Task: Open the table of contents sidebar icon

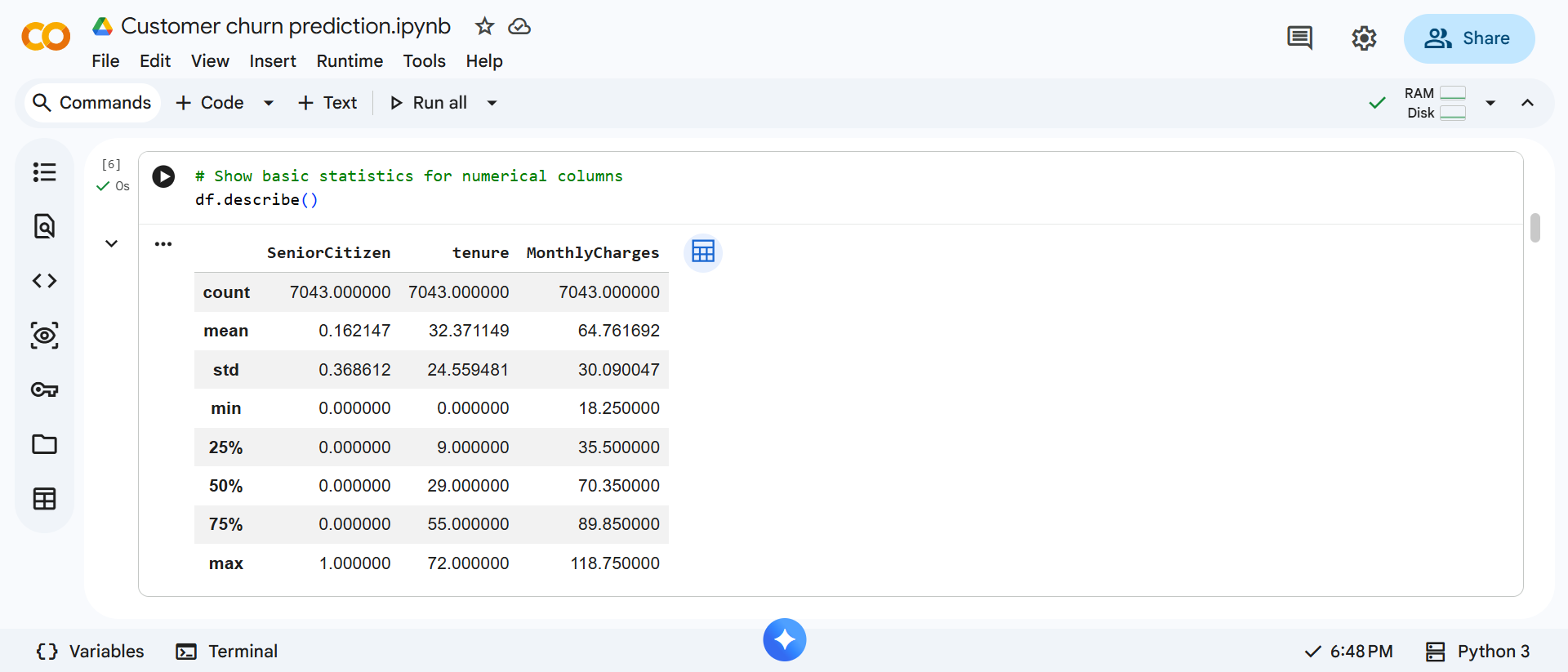Action: coord(44,172)
